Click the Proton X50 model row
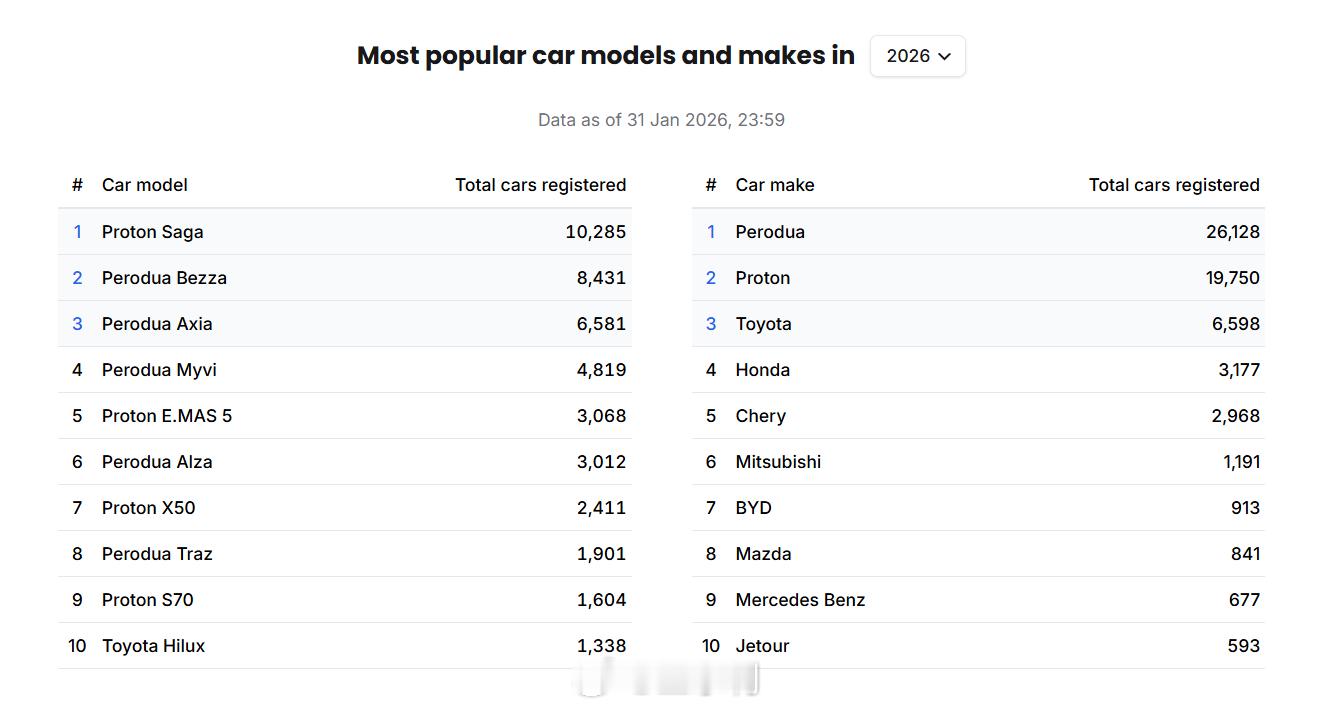Screen dimensions: 1336x710 tap(149, 508)
